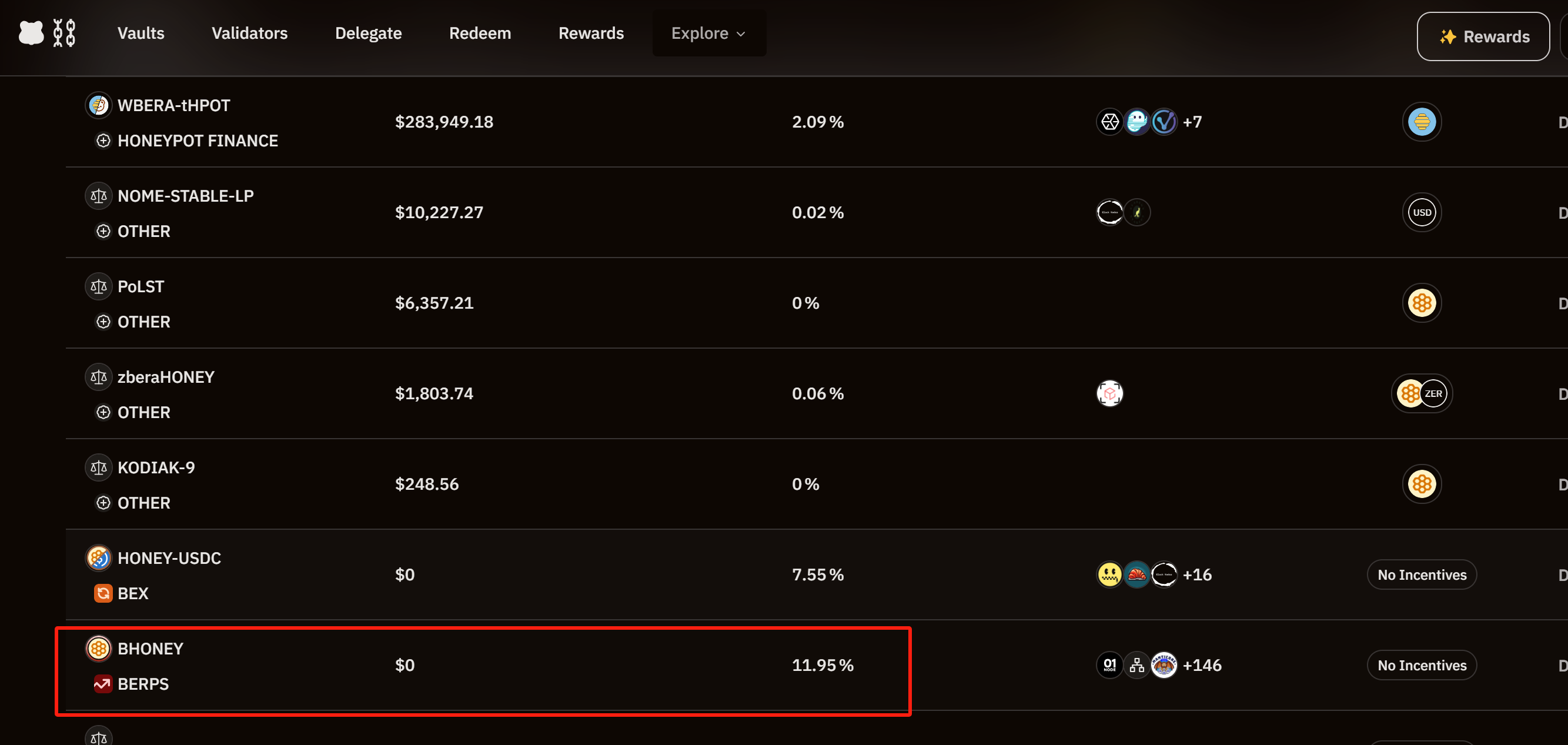
Task: Click the Berachain bear logo icon
Action: click(31, 33)
